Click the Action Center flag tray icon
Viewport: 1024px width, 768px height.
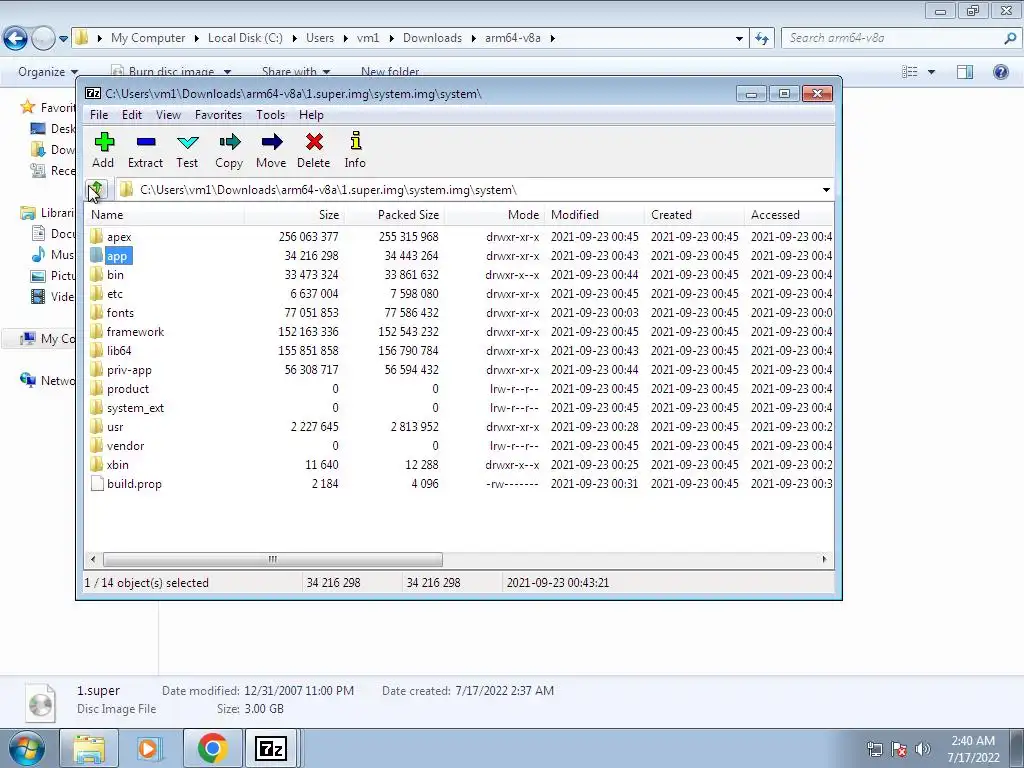point(899,749)
